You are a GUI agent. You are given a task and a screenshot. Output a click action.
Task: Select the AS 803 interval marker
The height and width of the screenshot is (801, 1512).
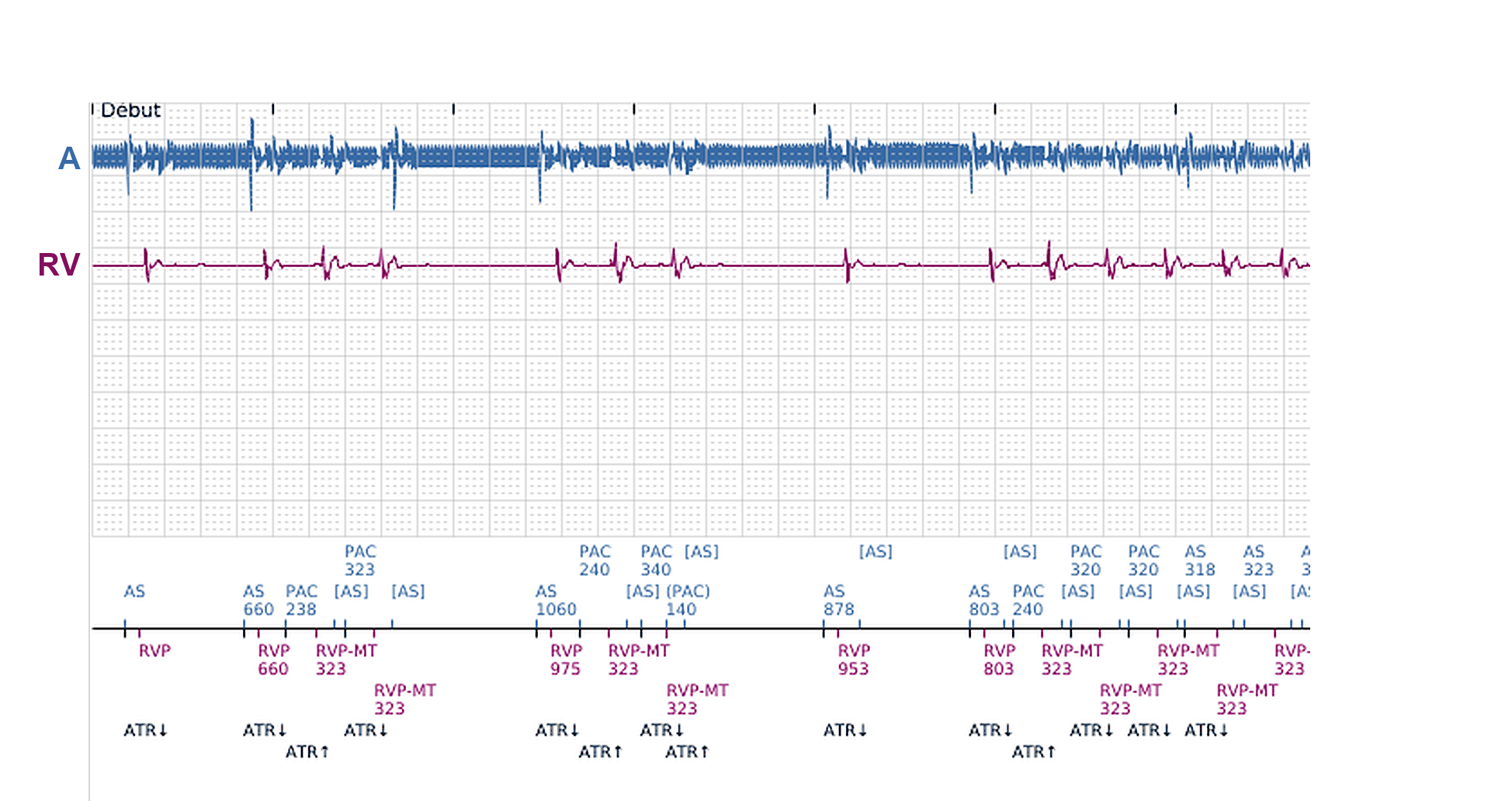pos(983,600)
